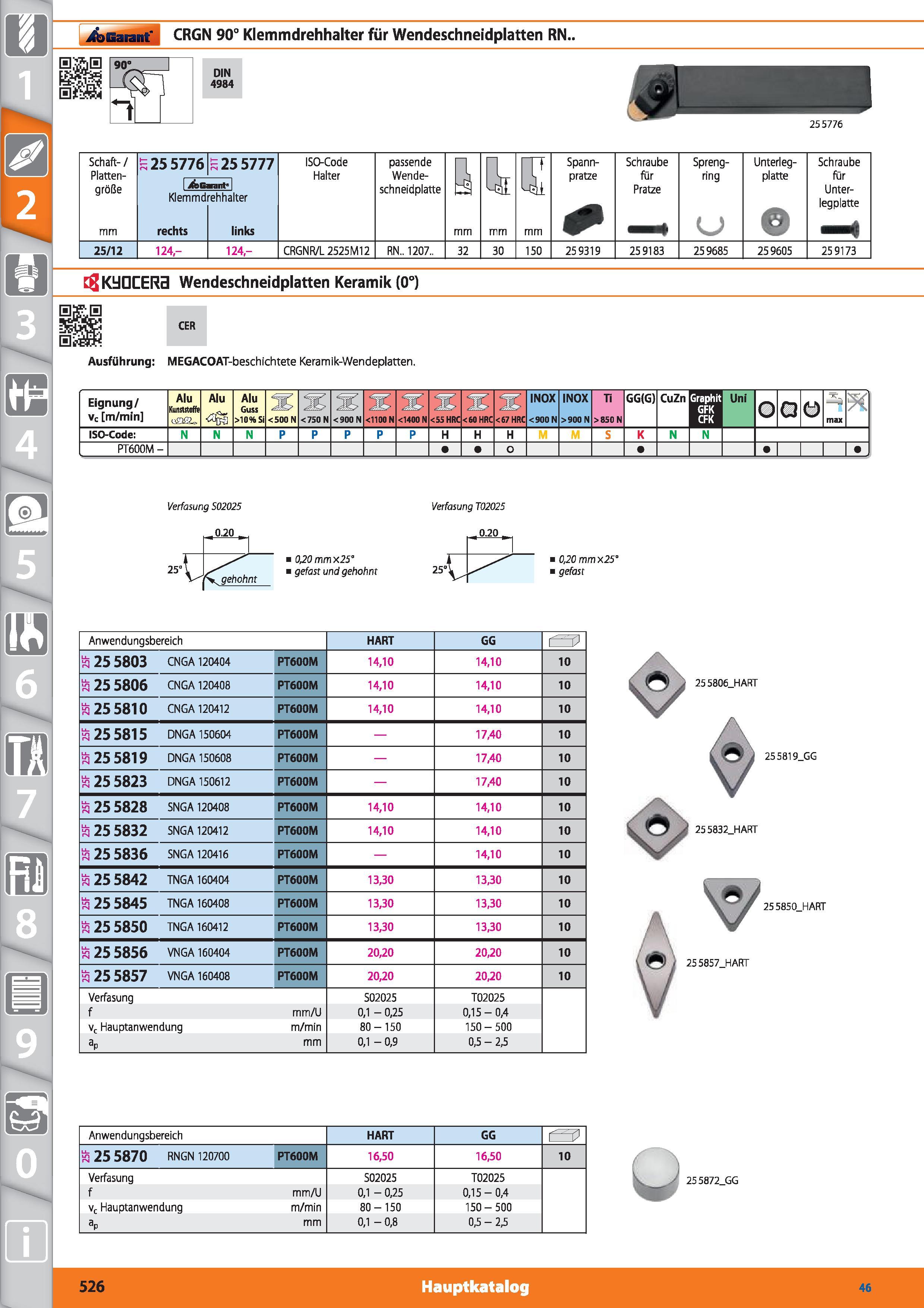Open article number 25 5776 in holder table

coord(176,165)
